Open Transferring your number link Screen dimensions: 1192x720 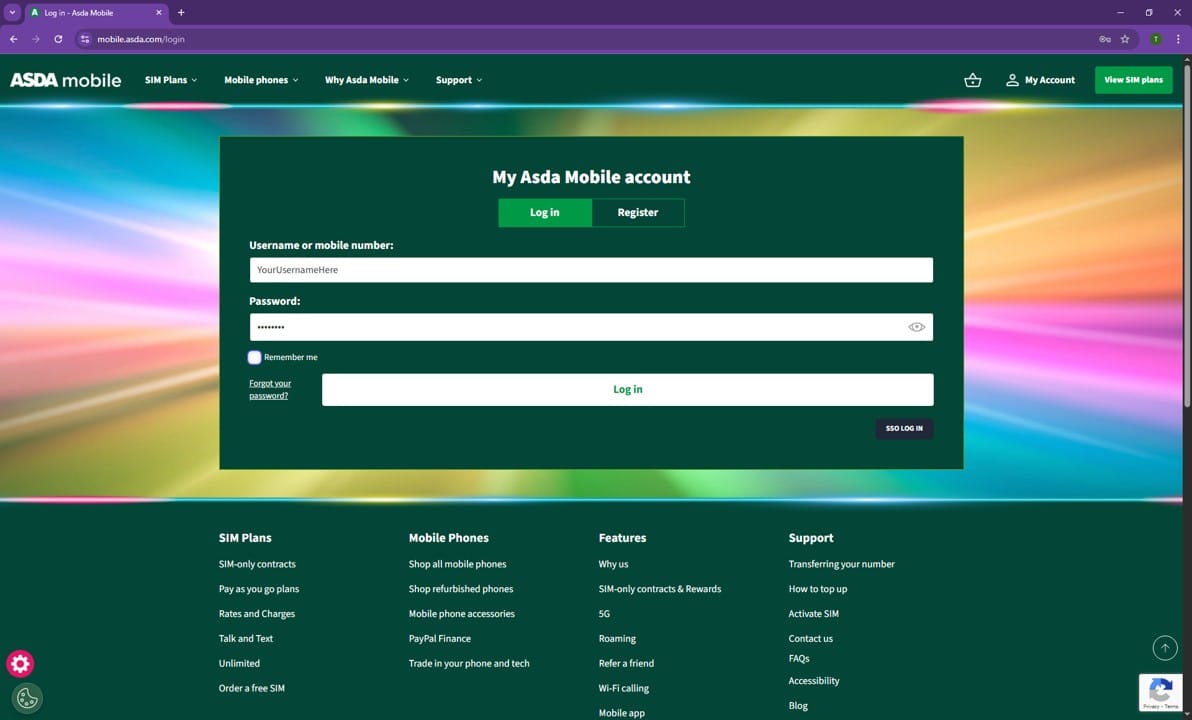[842, 564]
